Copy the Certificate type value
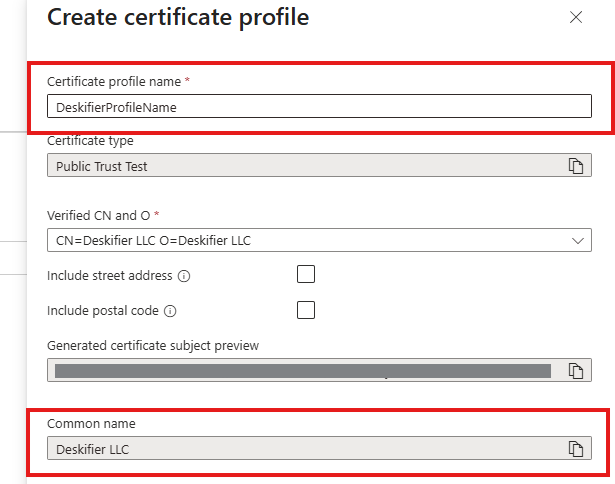 pos(576,166)
